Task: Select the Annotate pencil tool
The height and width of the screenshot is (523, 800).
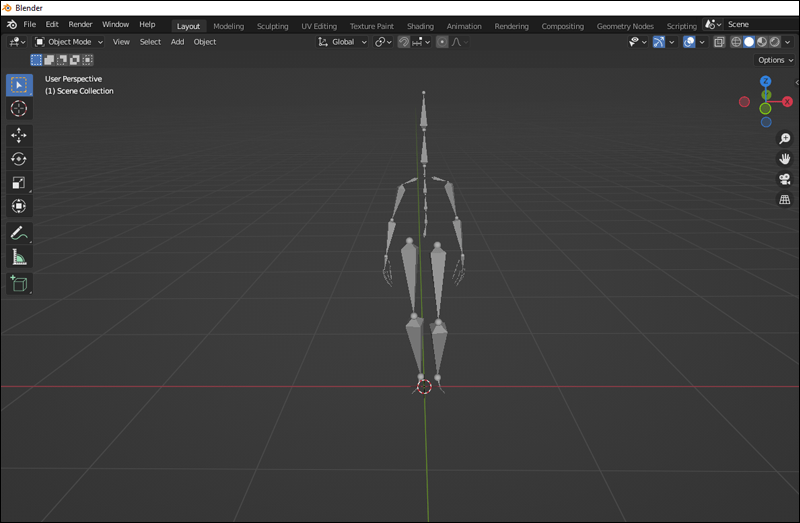Action: tap(19, 233)
